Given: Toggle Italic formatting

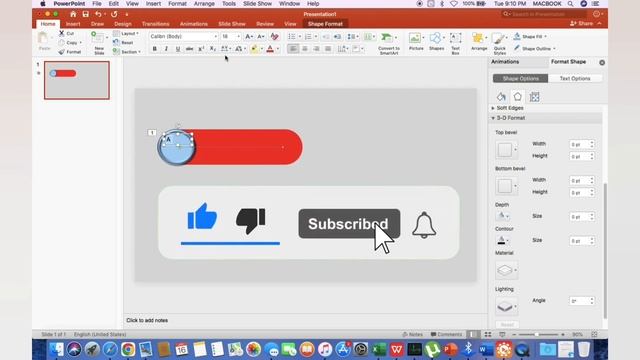Looking at the screenshot, I should coord(166,49).
